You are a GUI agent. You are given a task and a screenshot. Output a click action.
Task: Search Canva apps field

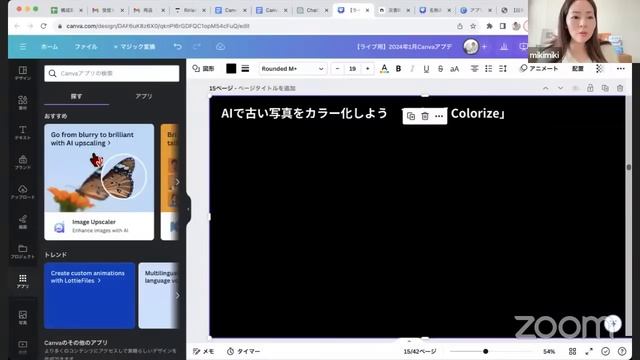pyautogui.click(x=112, y=73)
